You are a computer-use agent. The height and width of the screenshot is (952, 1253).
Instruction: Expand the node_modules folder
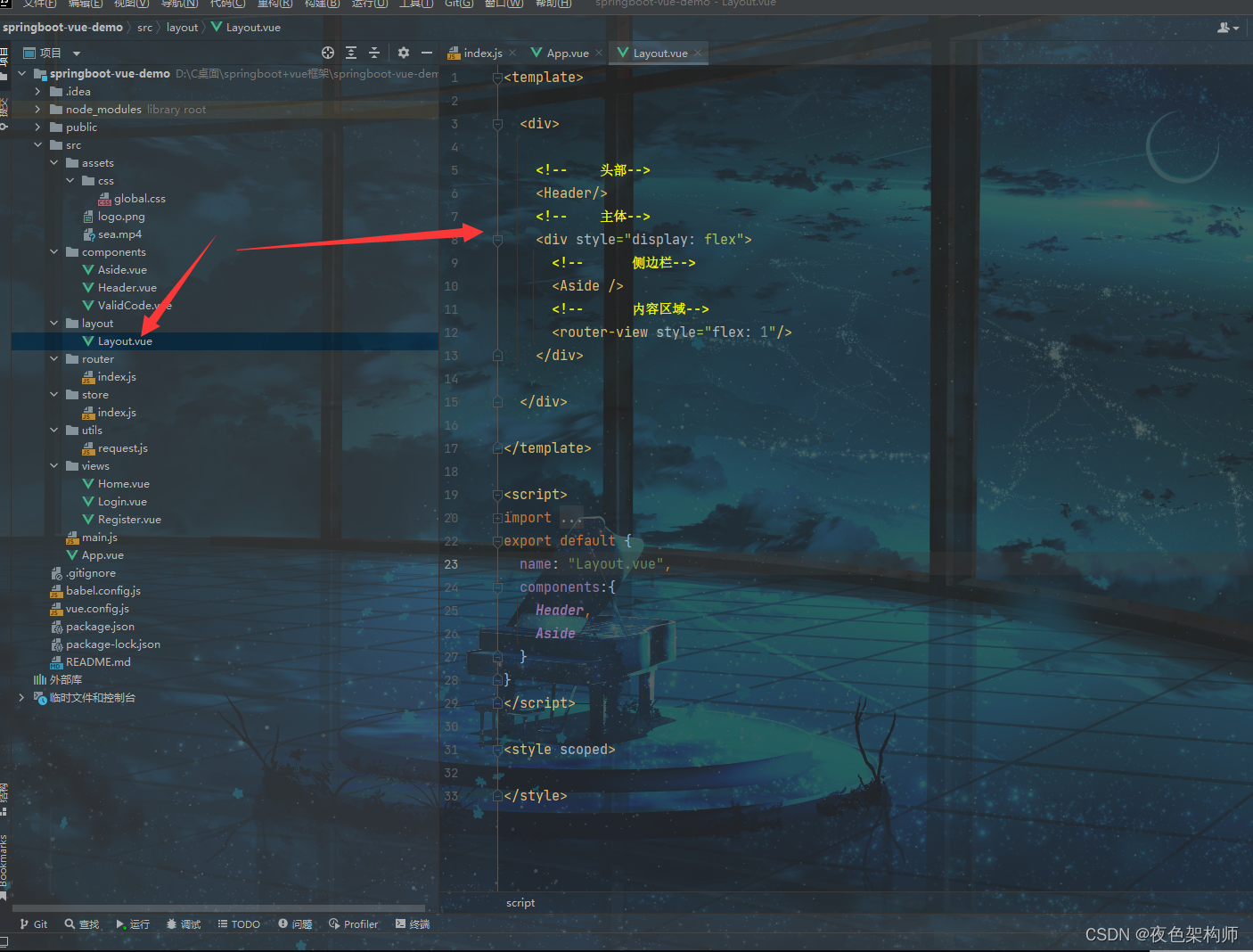point(38,110)
